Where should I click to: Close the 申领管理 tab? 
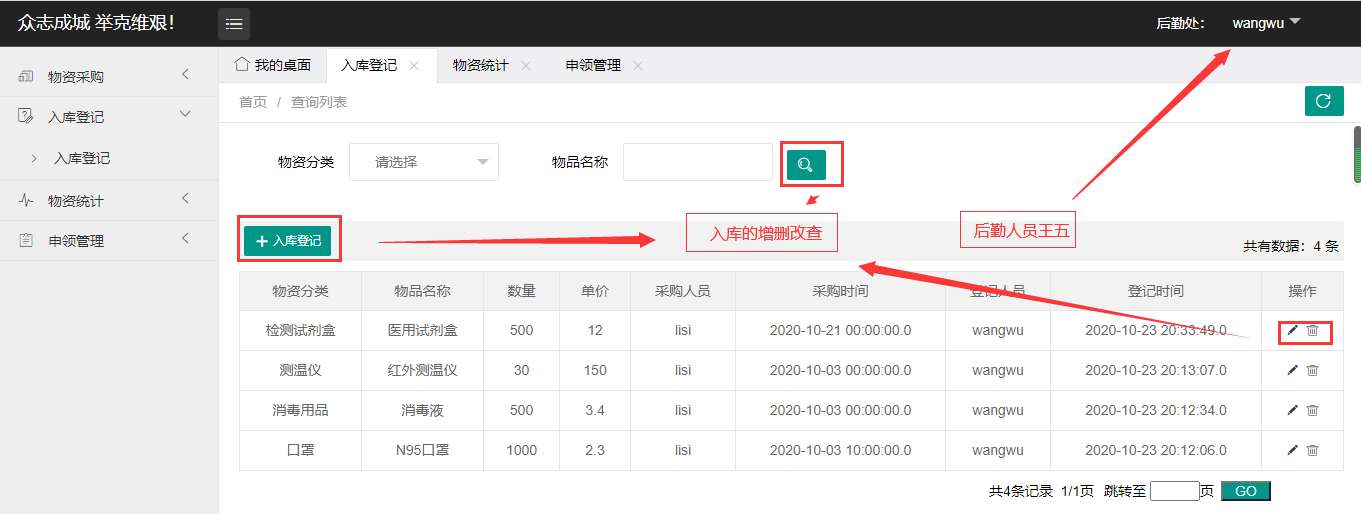(x=638, y=66)
